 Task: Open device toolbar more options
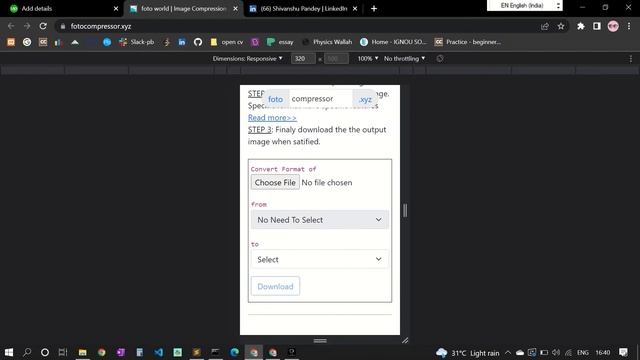631,59
